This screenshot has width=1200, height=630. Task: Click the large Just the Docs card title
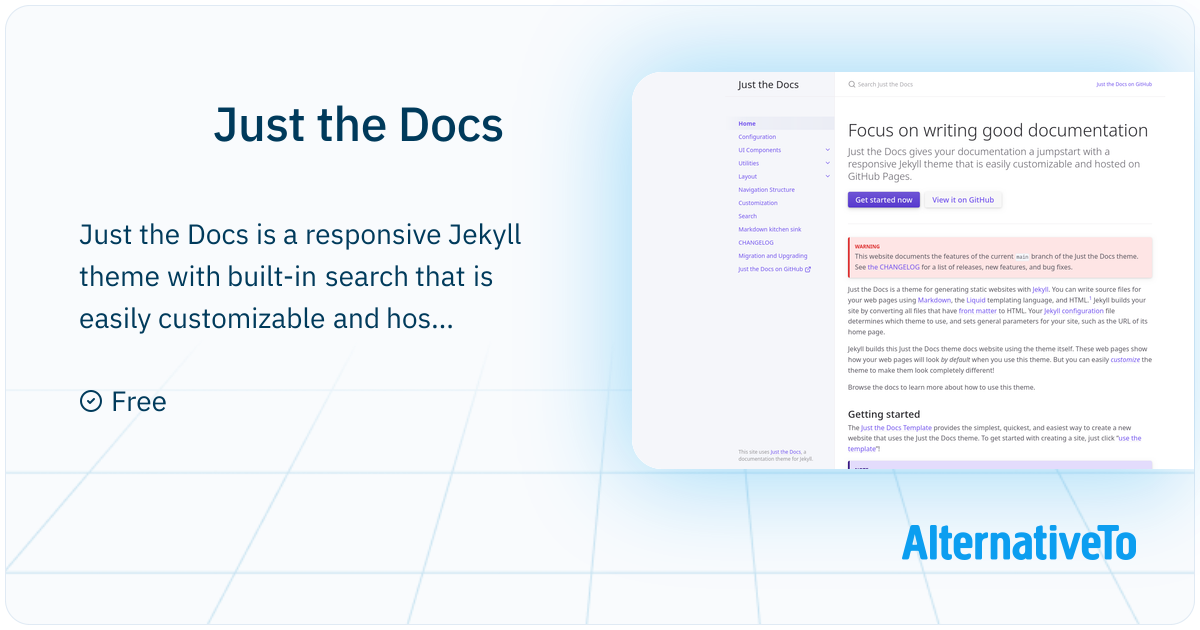click(358, 124)
